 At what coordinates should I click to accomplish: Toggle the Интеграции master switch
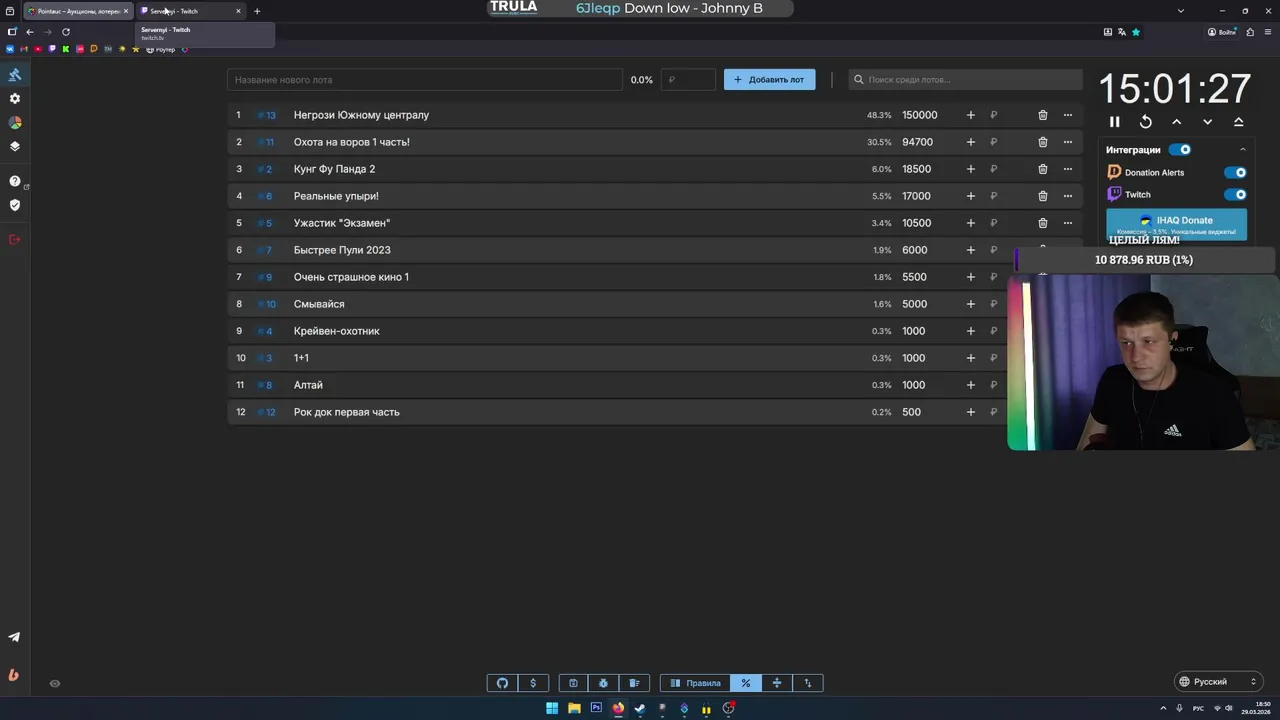point(1180,150)
